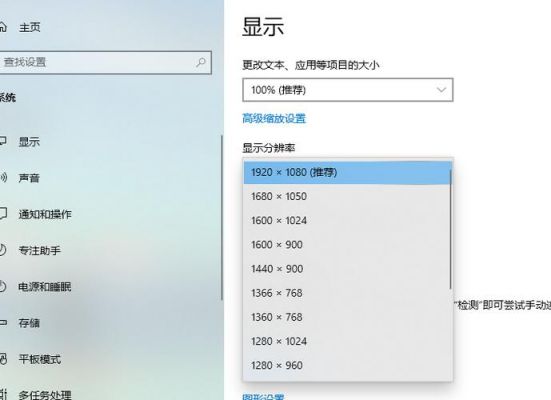Select 1440 × 900 resolution

347,269
